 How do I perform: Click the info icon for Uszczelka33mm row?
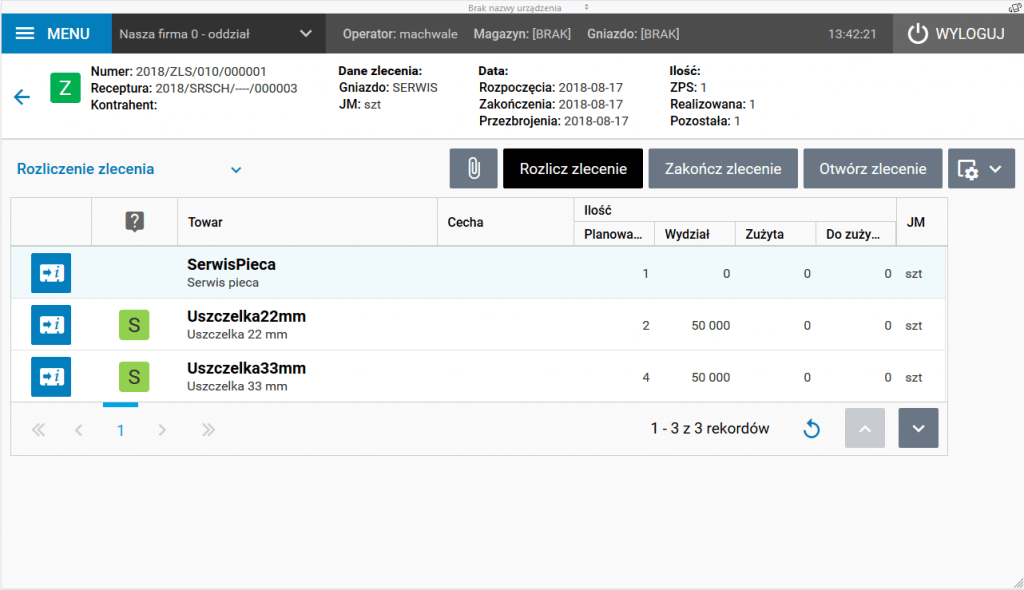(51, 377)
